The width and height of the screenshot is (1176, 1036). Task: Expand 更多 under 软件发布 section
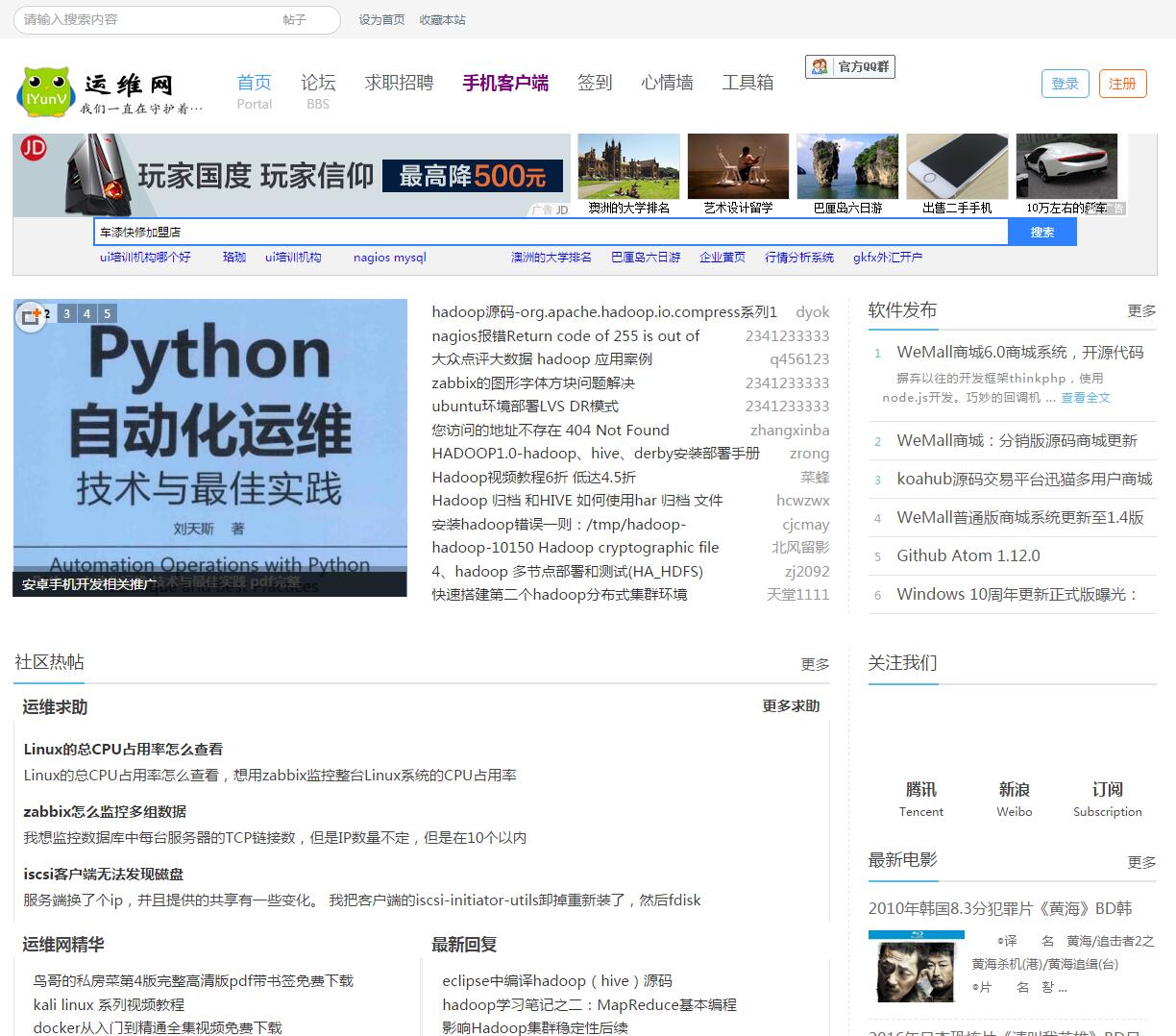click(1141, 310)
